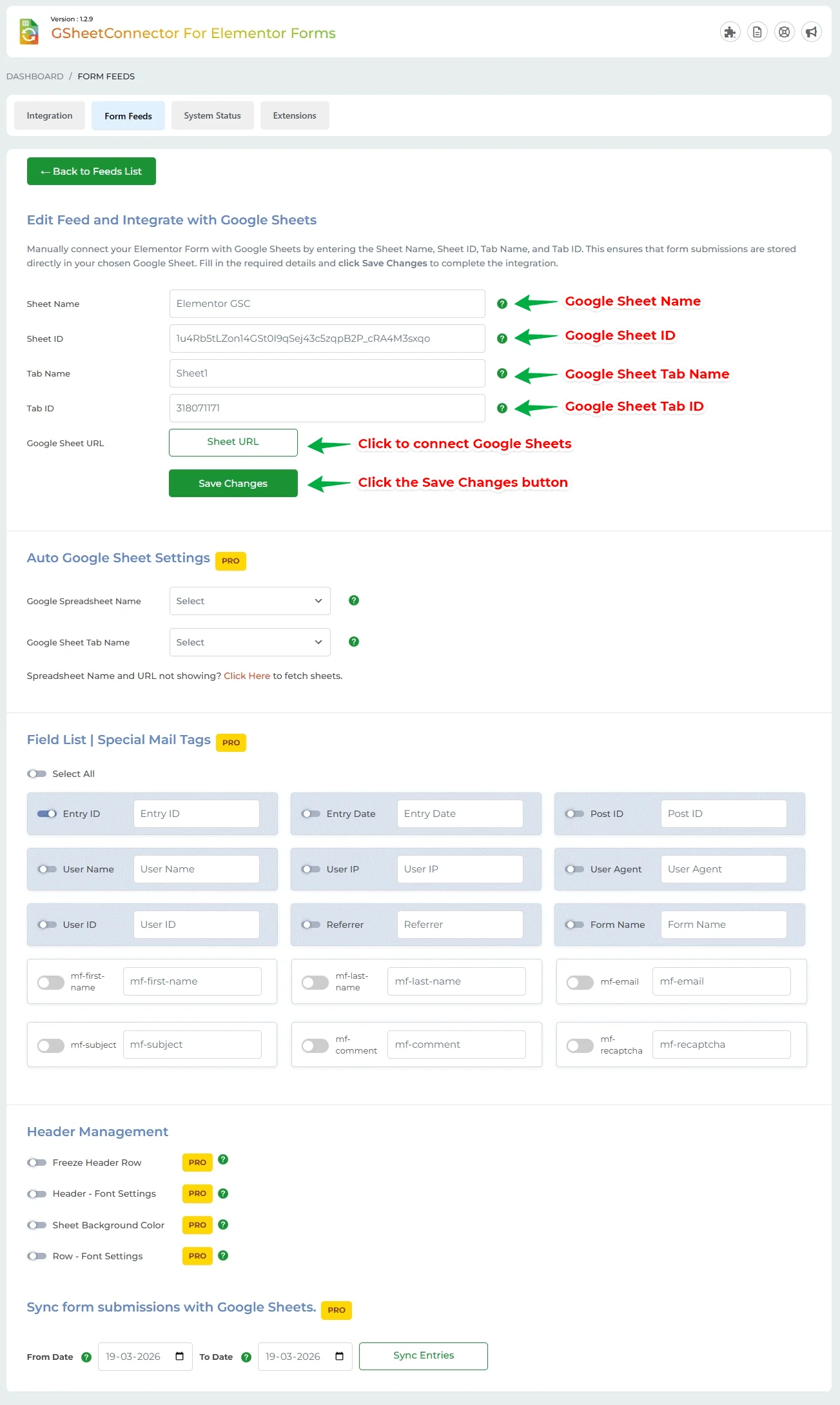The image size is (840, 1405).
Task: Open calendar picker icon in To Date field
Action: pos(340,1356)
